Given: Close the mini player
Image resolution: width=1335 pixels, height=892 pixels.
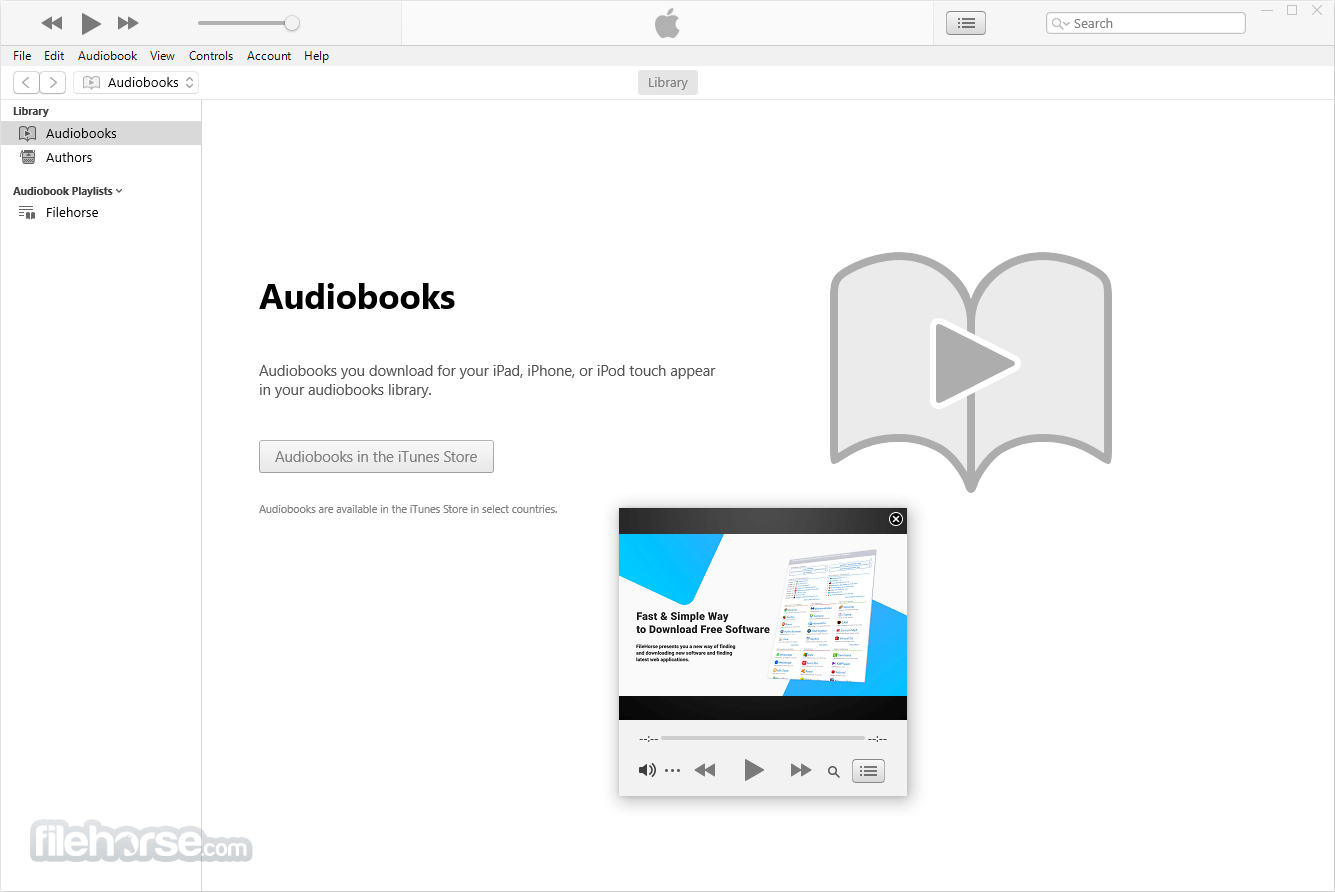Looking at the screenshot, I should pyautogui.click(x=896, y=519).
